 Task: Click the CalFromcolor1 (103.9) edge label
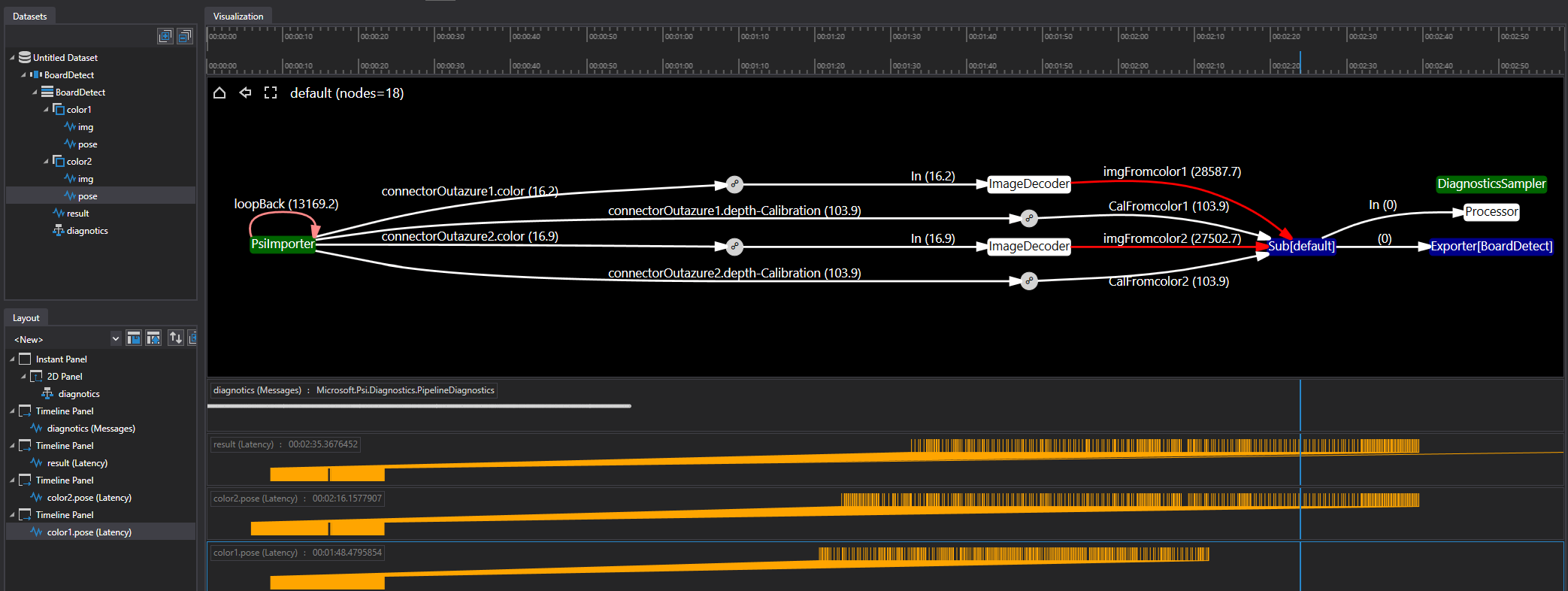coord(1169,206)
